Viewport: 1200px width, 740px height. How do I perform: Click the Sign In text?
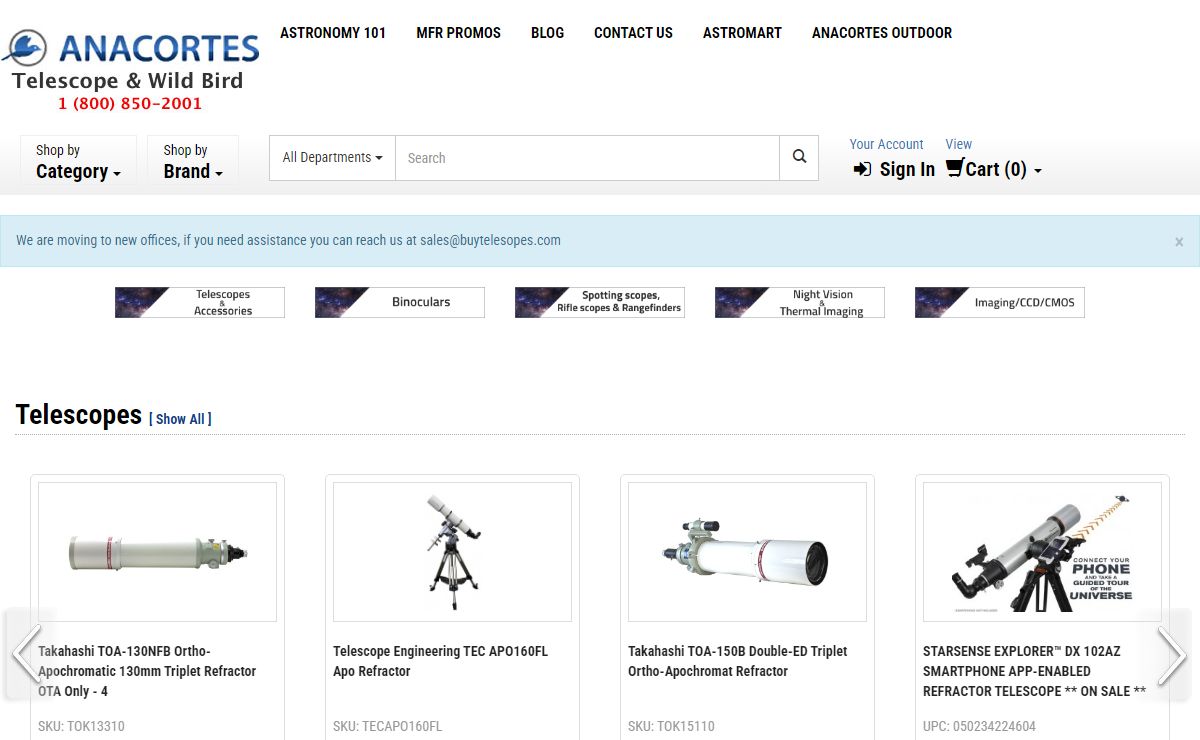[x=907, y=169]
